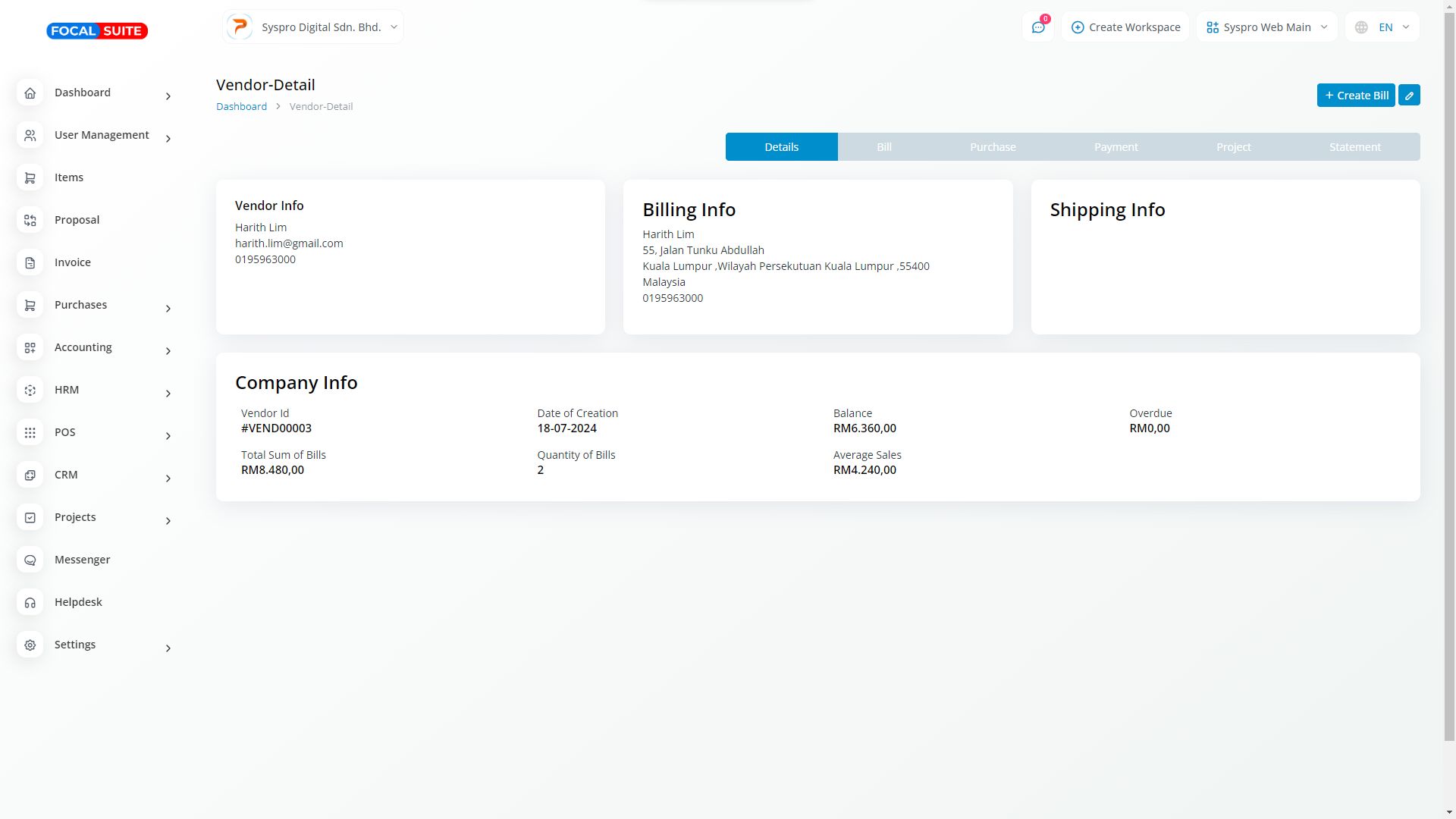Screen dimensions: 1456x819
Task: Click the Invoice document icon in sidebar
Action: (30, 262)
